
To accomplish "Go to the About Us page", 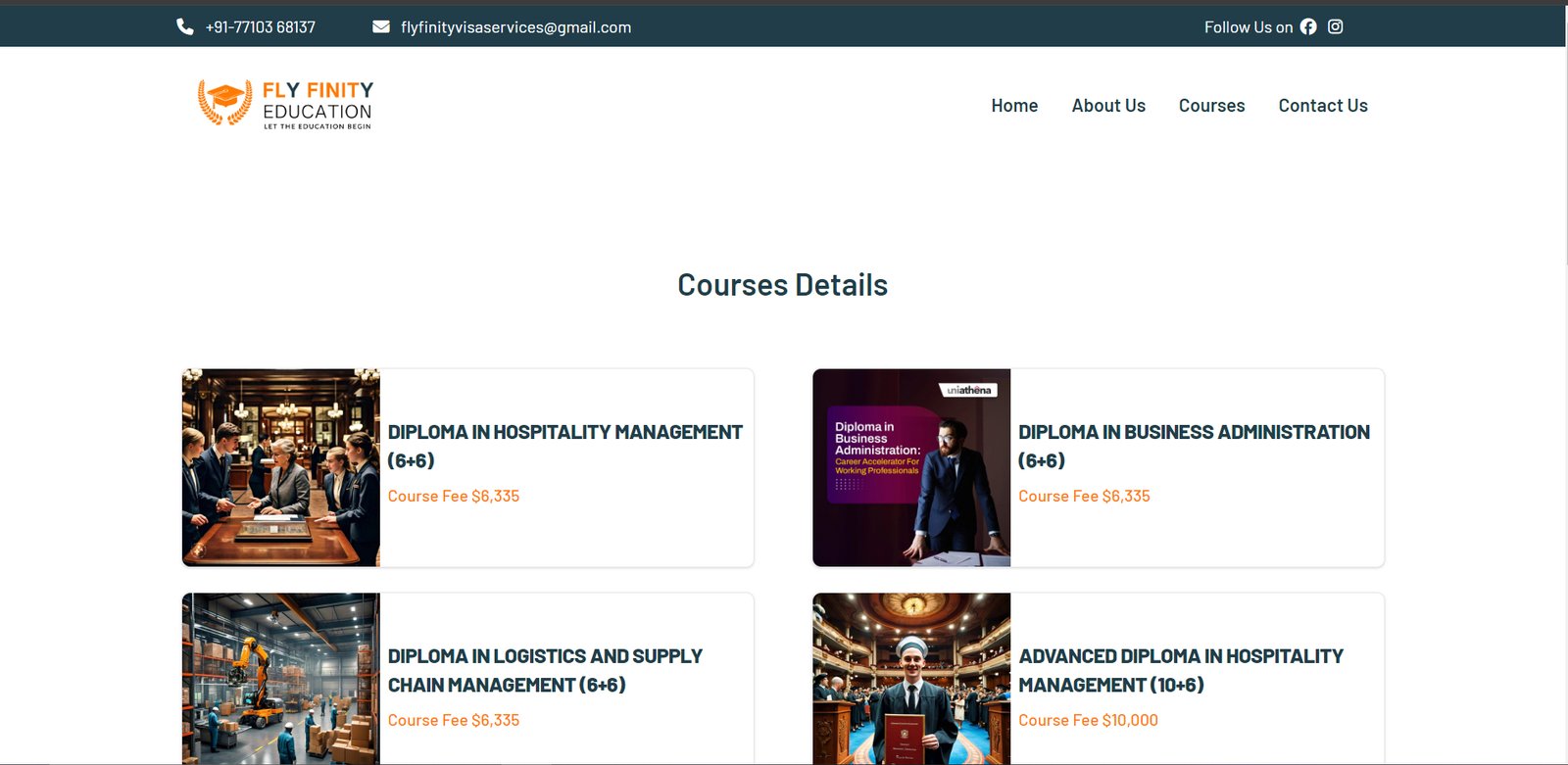I will [1108, 106].
